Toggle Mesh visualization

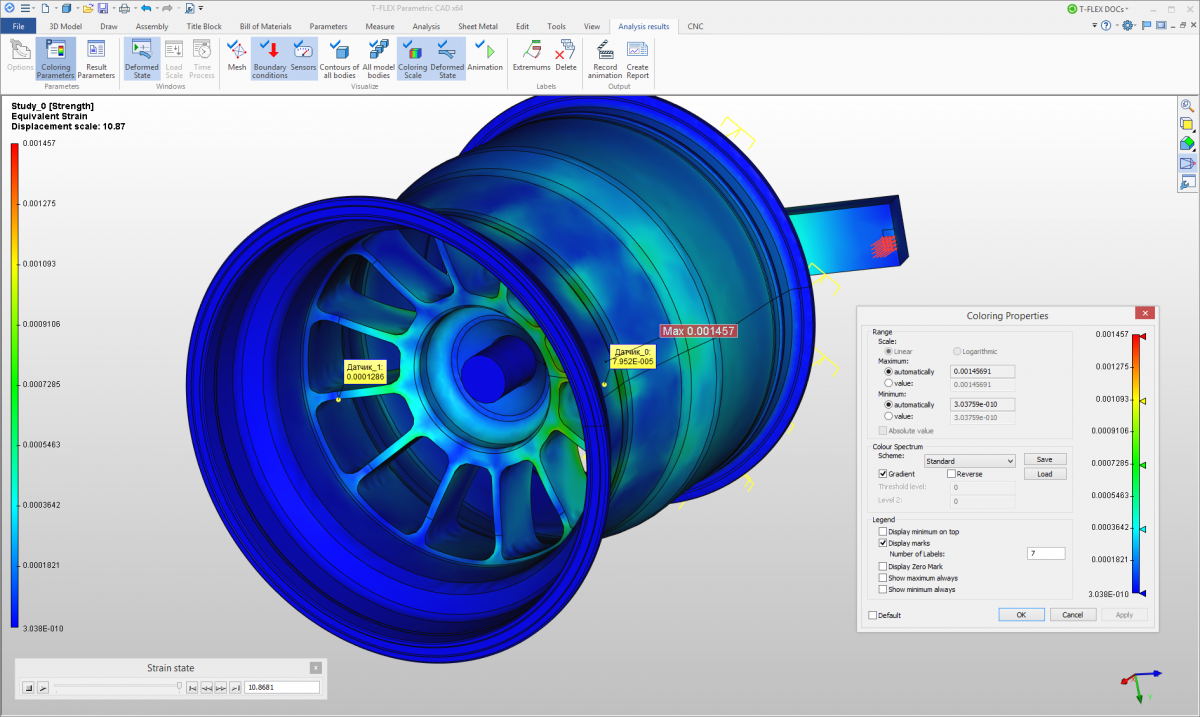tap(237, 56)
